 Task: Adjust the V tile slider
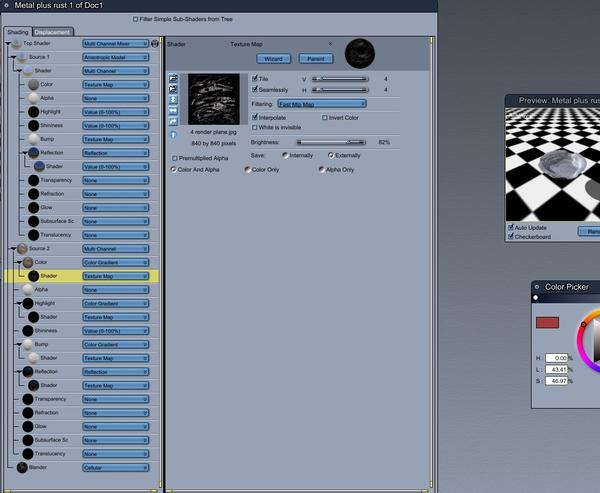tap(340, 79)
